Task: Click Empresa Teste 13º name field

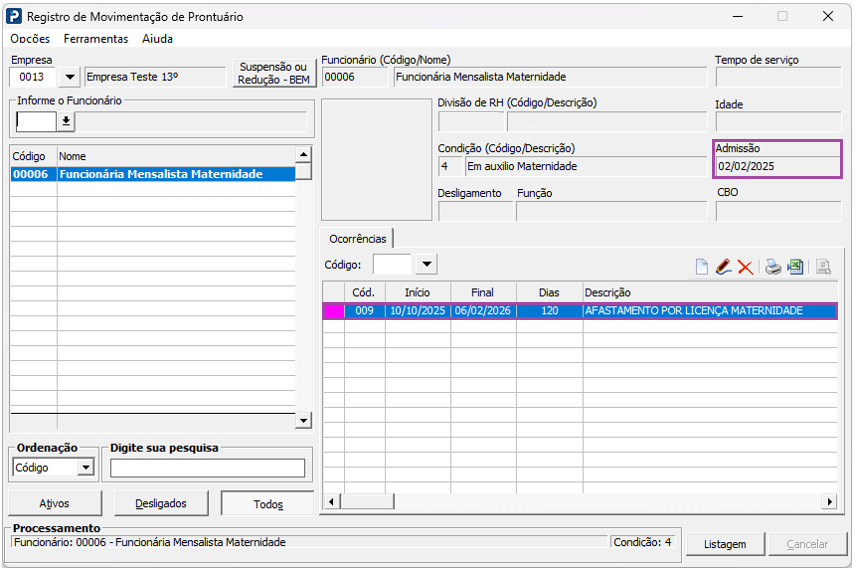Action: point(155,77)
